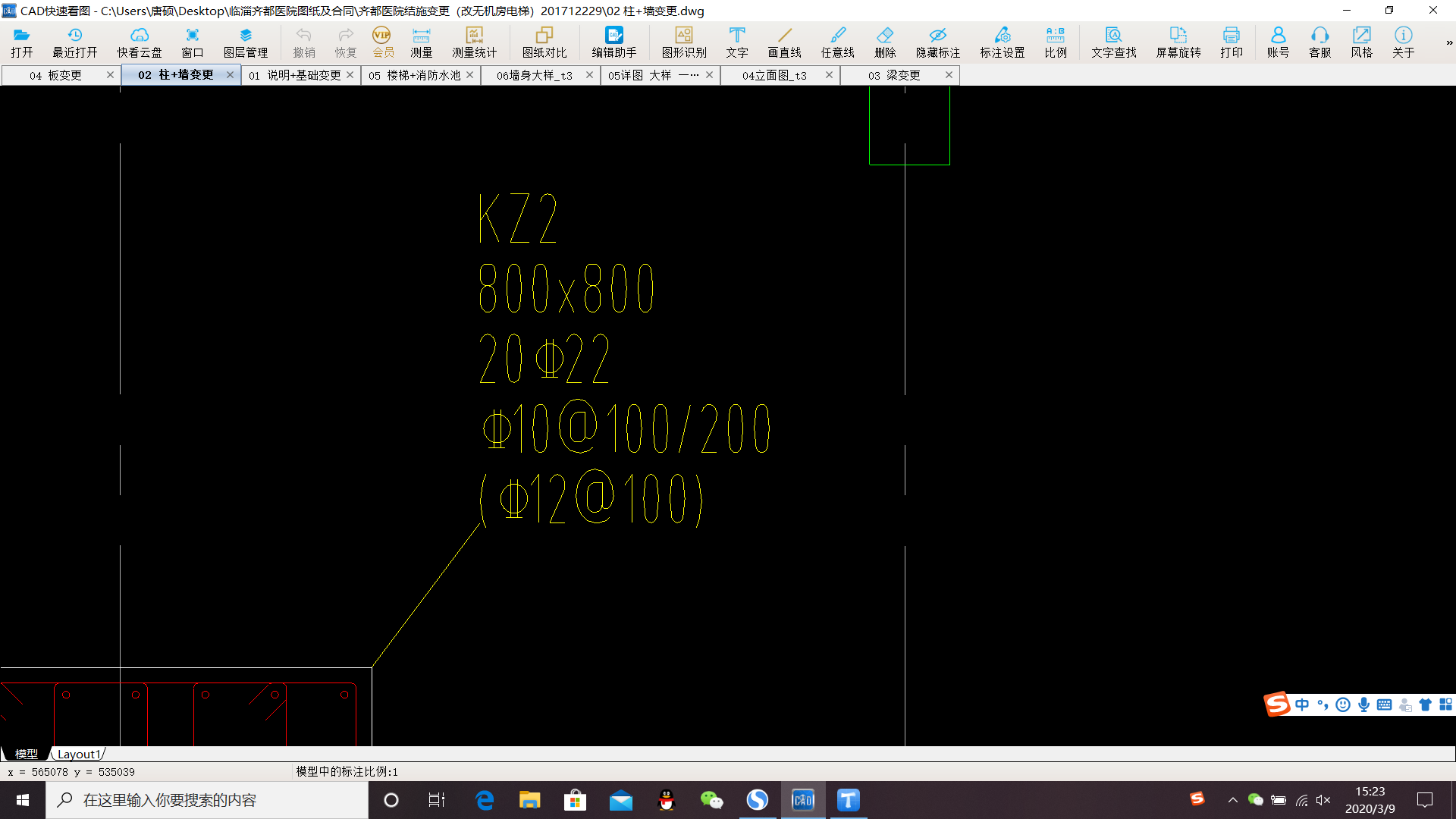Select the 删除 eraser tool
Viewport: 1456px width, 819px height.
[x=885, y=42]
